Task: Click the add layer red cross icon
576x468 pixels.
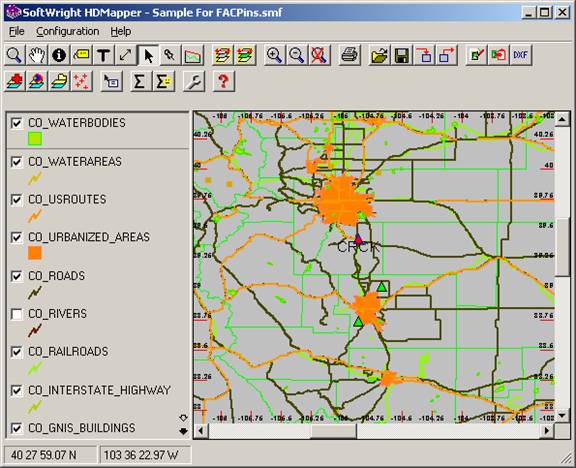Action: [15, 81]
